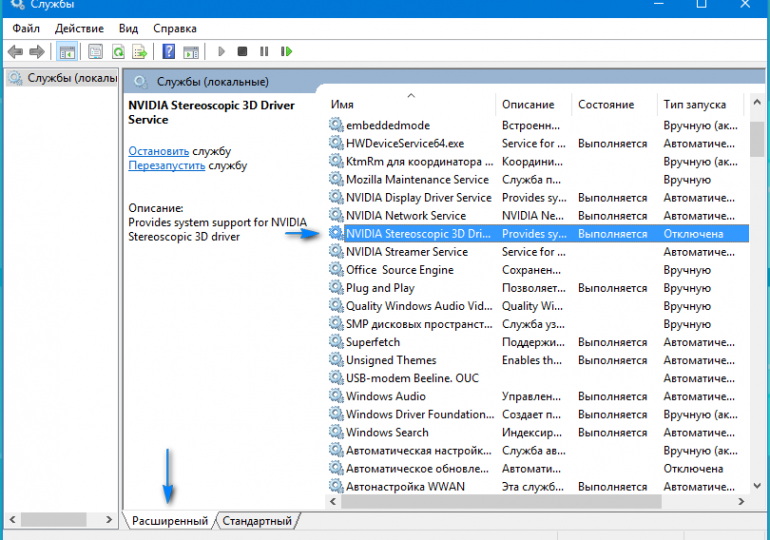Select the Расширенный tab

click(x=170, y=521)
